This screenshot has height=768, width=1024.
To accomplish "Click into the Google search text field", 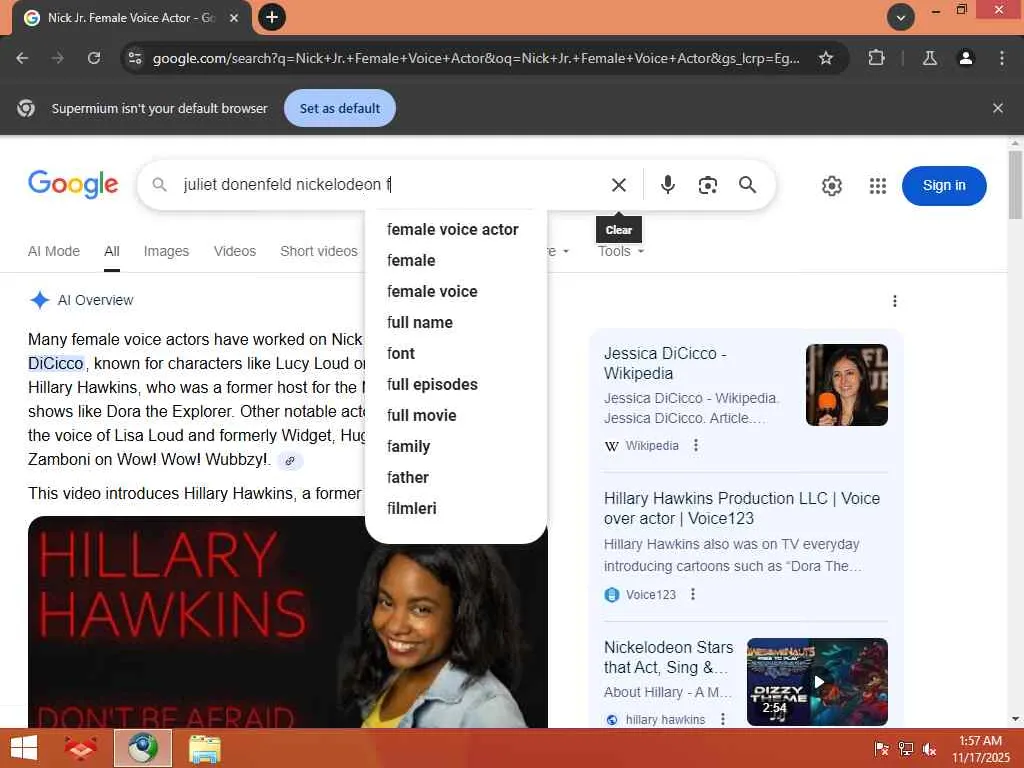I will coord(385,185).
